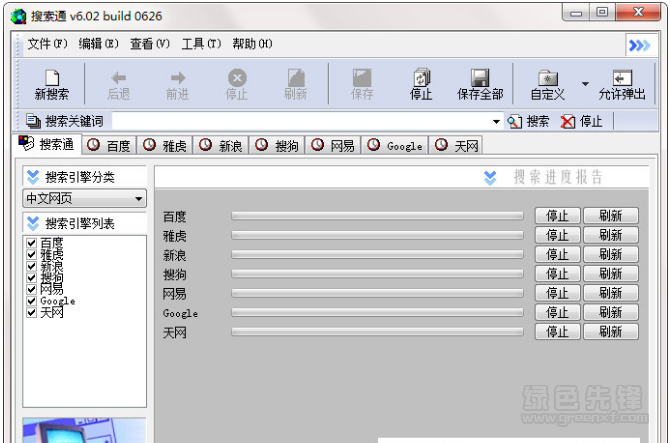
Task: Click the 搜索 button with magnifier icon
Action: tap(528, 121)
